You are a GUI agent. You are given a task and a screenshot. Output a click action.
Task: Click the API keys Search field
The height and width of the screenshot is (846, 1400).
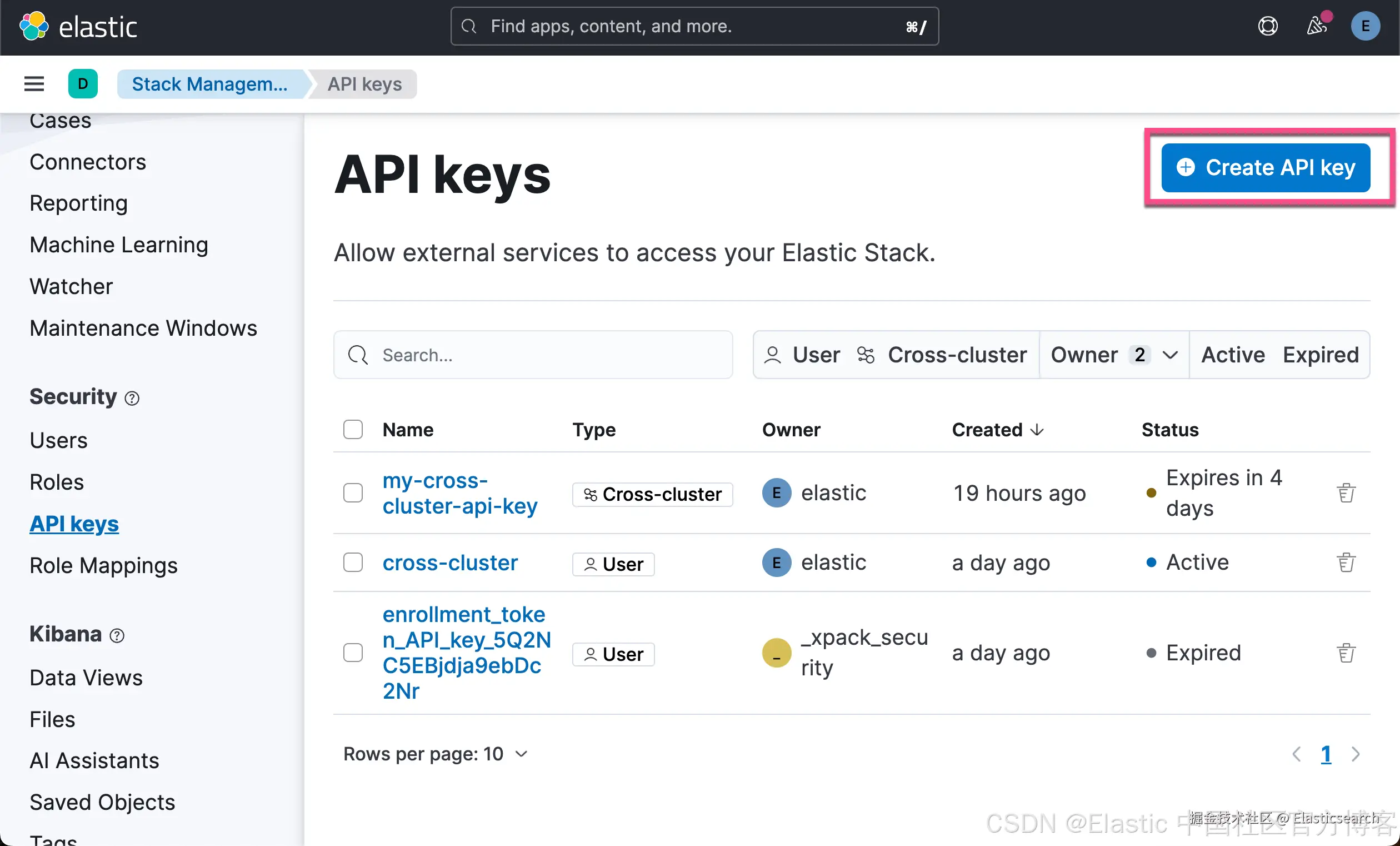pos(533,355)
